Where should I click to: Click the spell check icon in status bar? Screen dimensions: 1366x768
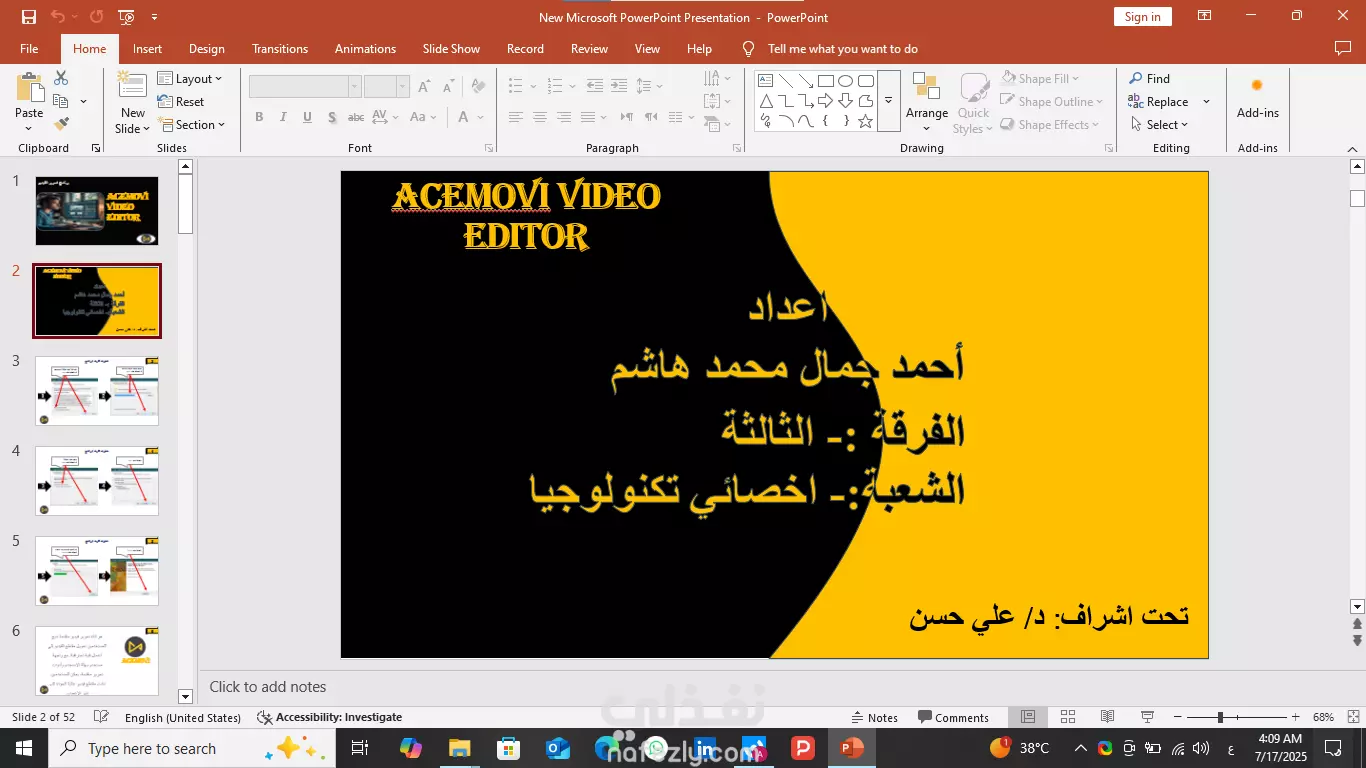tap(101, 717)
